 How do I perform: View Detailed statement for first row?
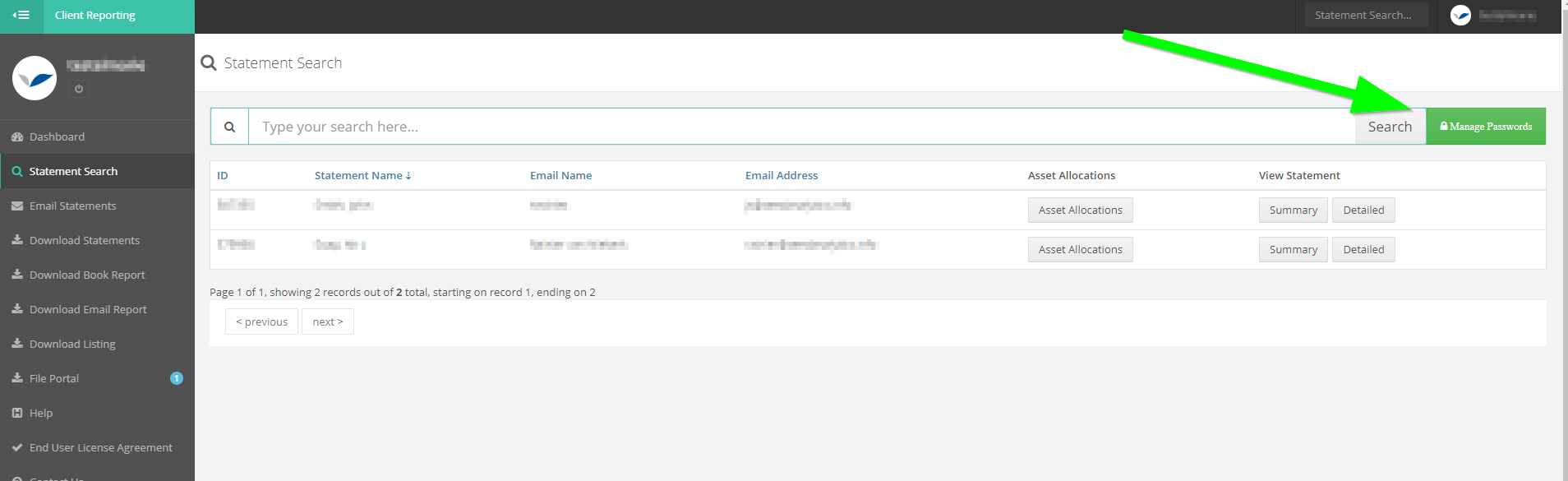coord(1364,210)
